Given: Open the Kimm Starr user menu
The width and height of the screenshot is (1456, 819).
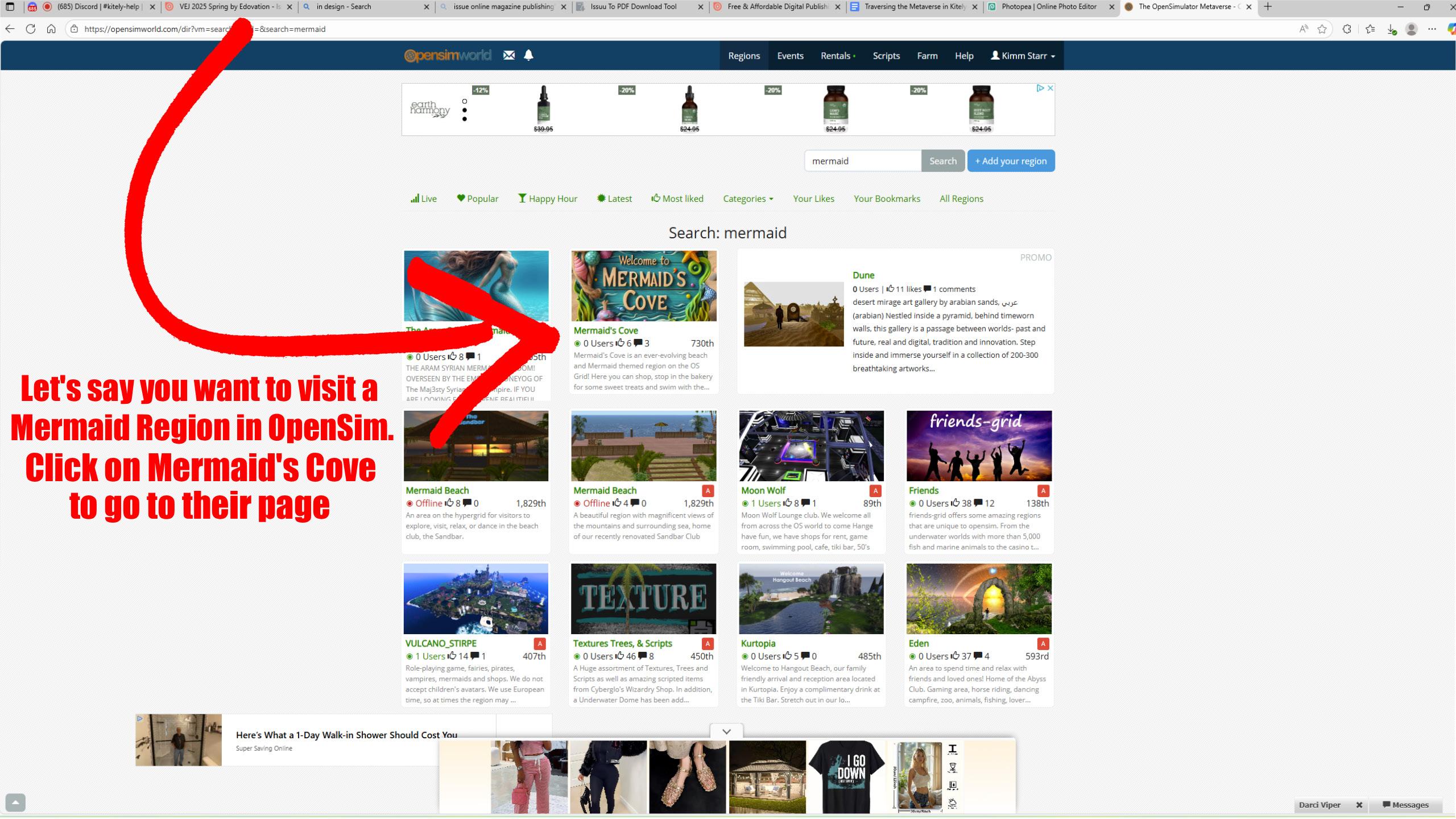Looking at the screenshot, I should click(x=1023, y=56).
